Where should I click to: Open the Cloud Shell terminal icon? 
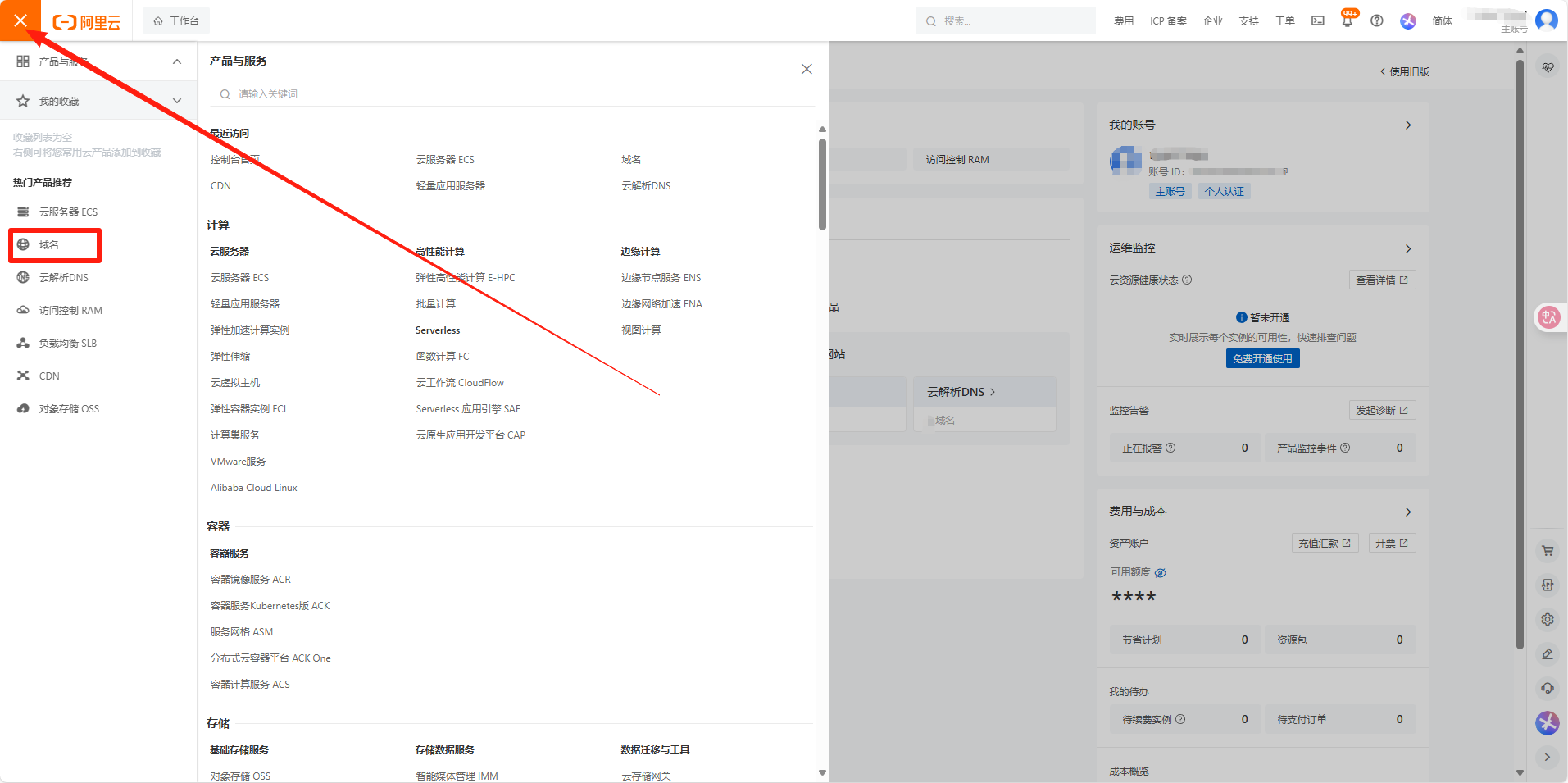1317,21
